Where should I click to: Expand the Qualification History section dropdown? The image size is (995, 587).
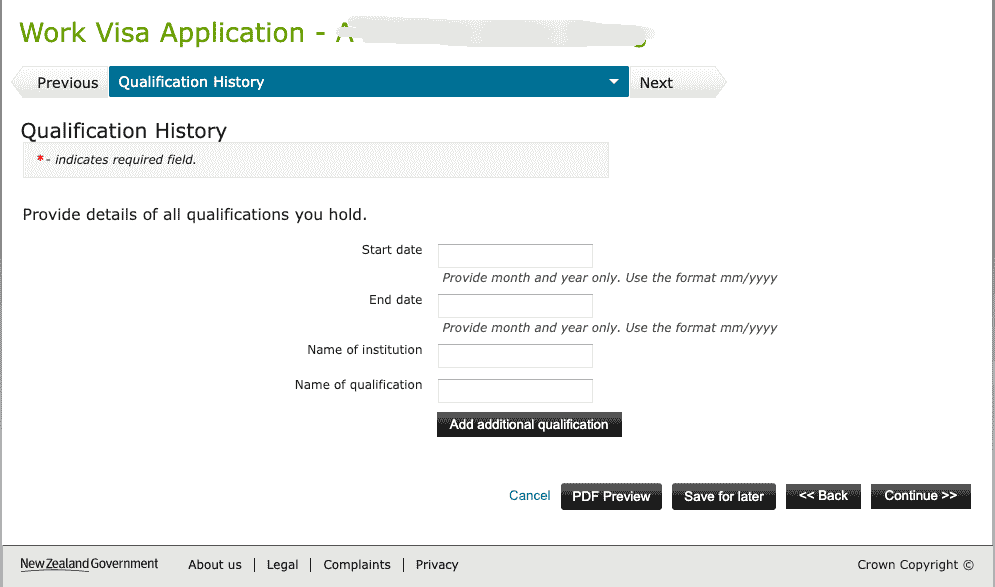tap(614, 82)
